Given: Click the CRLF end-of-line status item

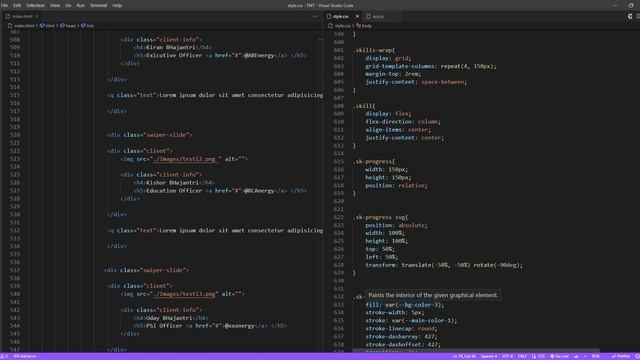Looking at the screenshot, I should click(522, 356).
